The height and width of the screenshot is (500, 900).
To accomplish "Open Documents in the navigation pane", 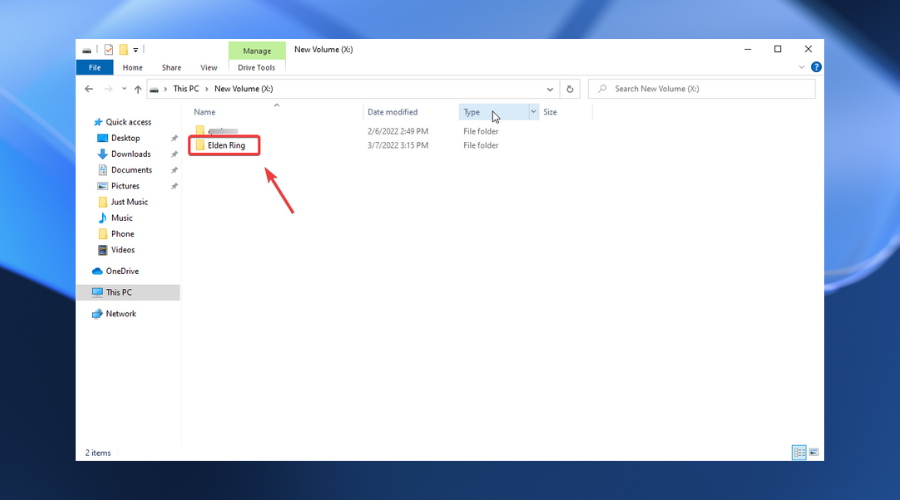I will [125, 170].
